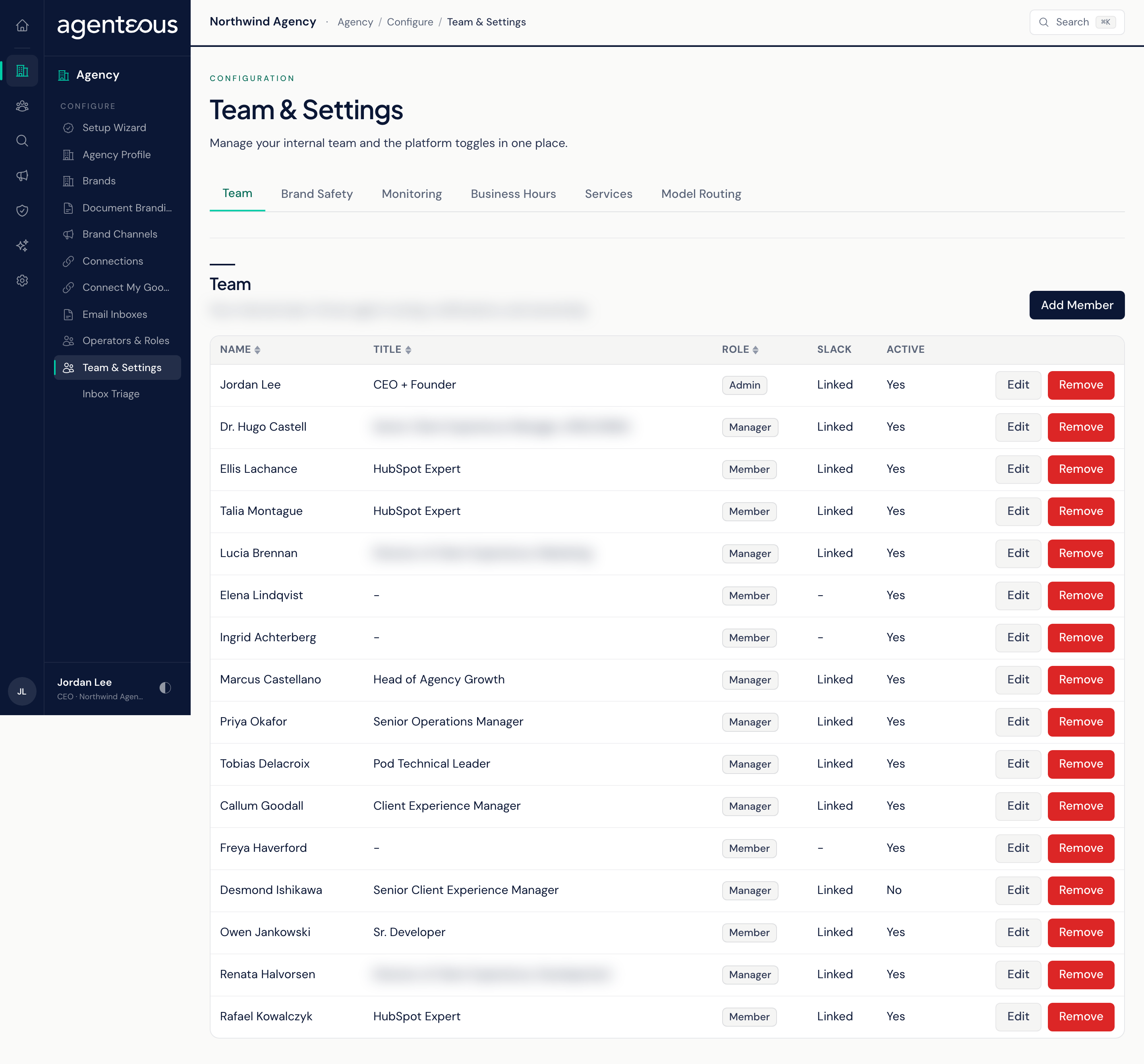Edit Priya Okafor's entry
The width and height of the screenshot is (1144, 1064).
(x=1018, y=722)
